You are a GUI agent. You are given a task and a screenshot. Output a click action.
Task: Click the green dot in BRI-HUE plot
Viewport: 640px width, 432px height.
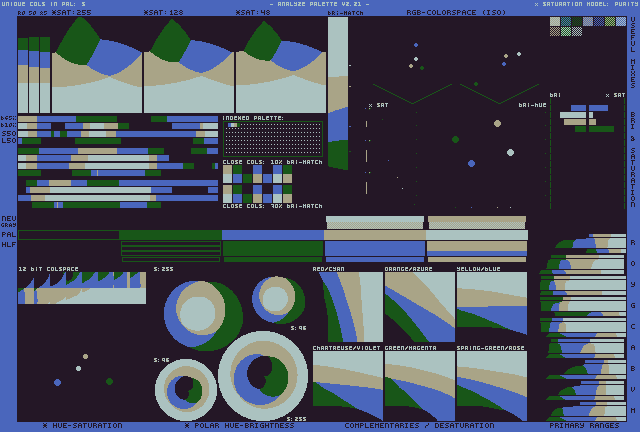click(x=456, y=140)
